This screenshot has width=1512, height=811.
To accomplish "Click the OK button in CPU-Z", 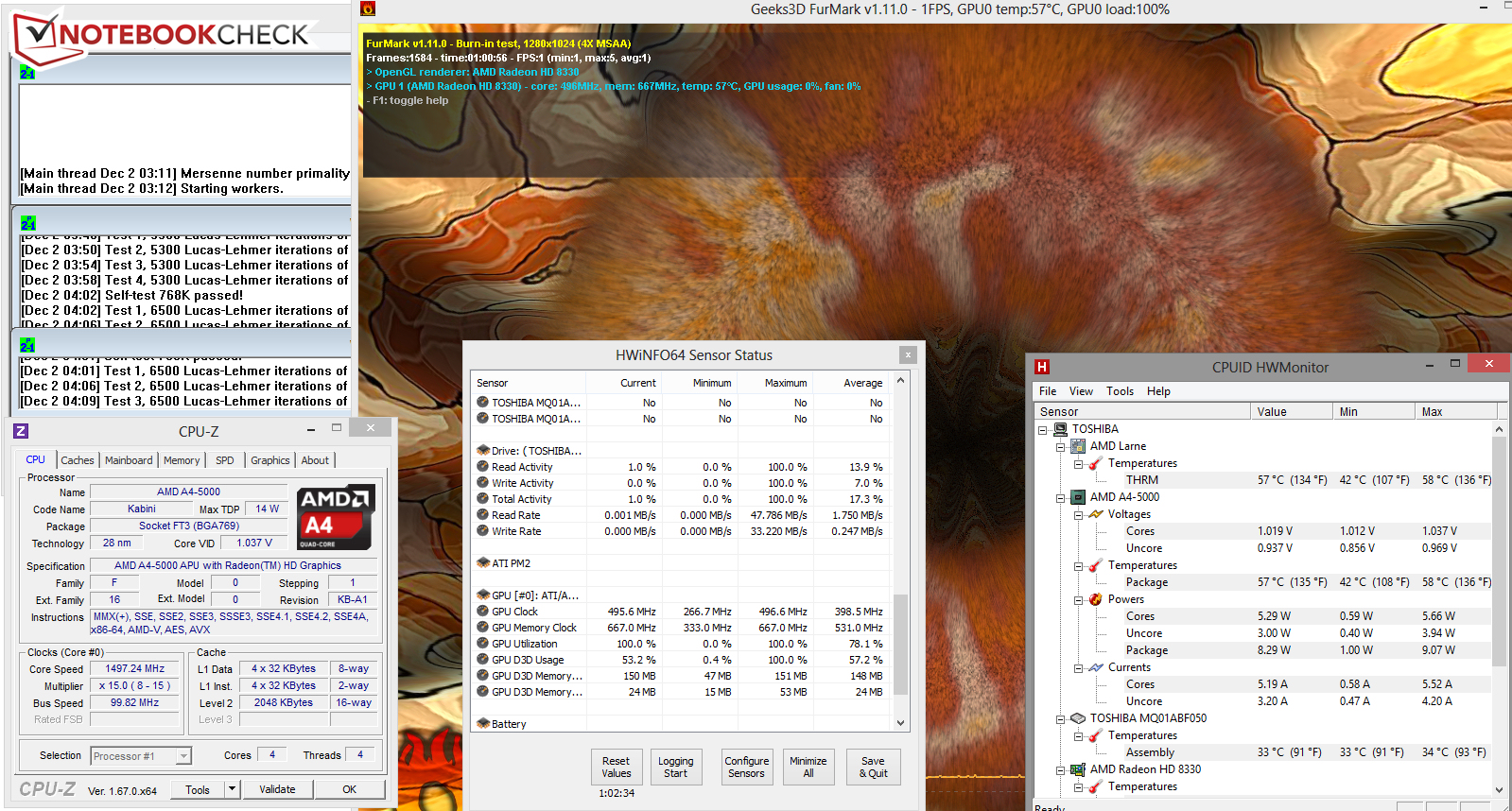I will pos(350,789).
